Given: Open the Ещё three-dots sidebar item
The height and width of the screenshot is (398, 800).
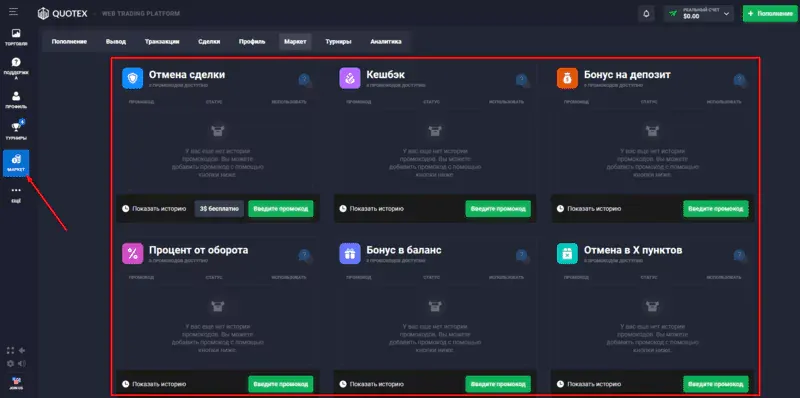Looking at the screenshot, I should [x=16, y=194].
